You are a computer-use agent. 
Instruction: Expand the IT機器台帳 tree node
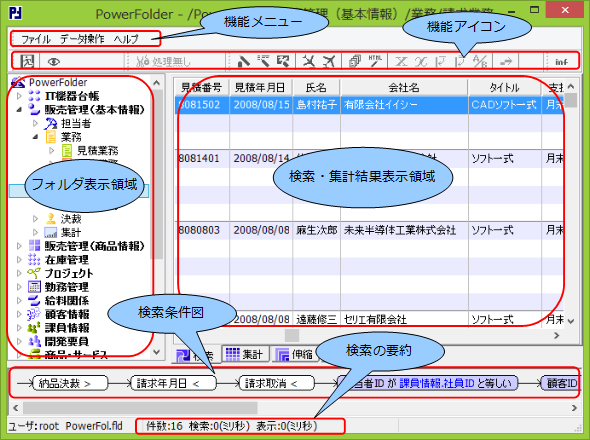click(19, 96)
